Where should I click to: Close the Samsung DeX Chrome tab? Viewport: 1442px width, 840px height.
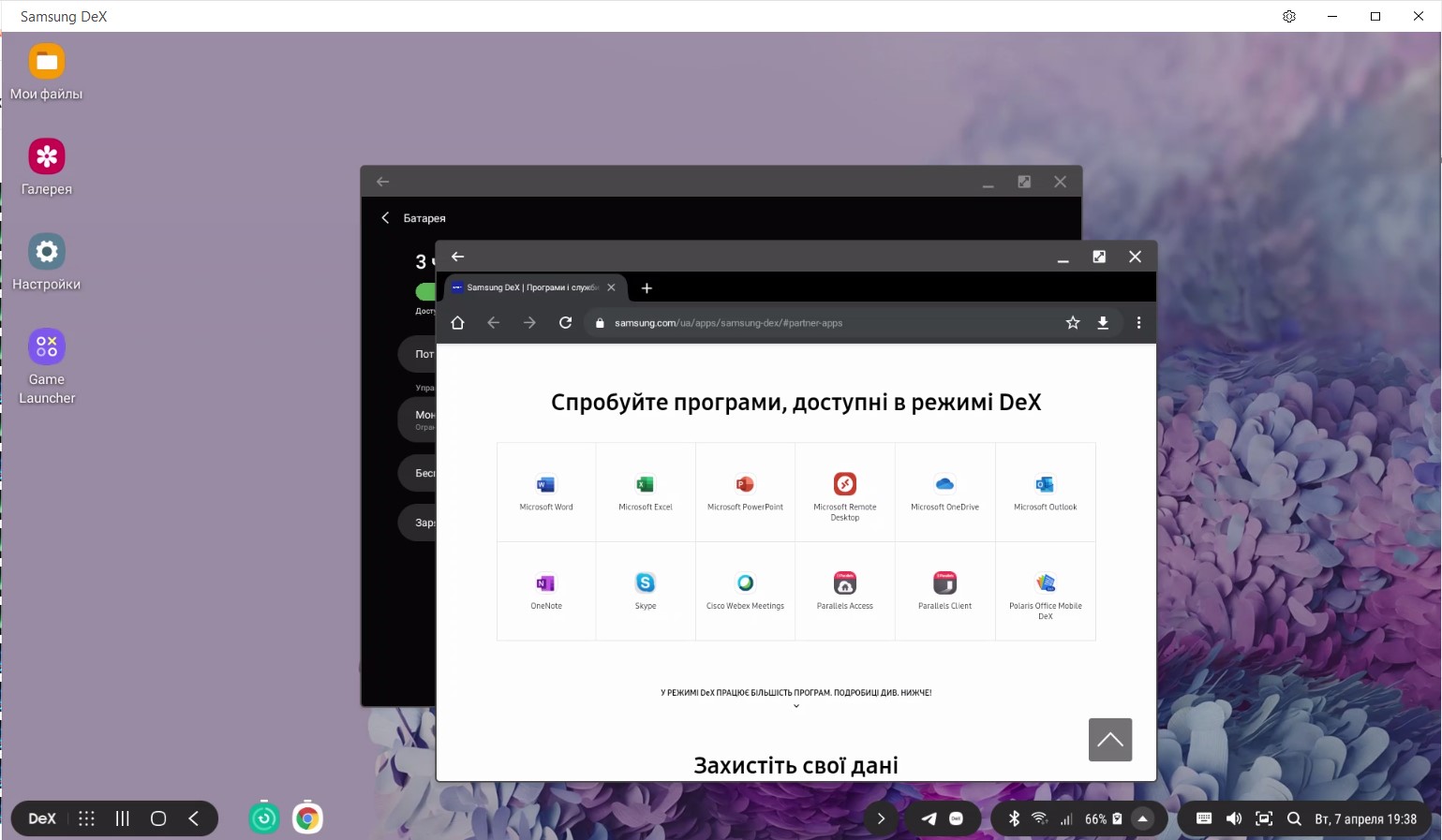pyautogui.click(x=611, y=287)
